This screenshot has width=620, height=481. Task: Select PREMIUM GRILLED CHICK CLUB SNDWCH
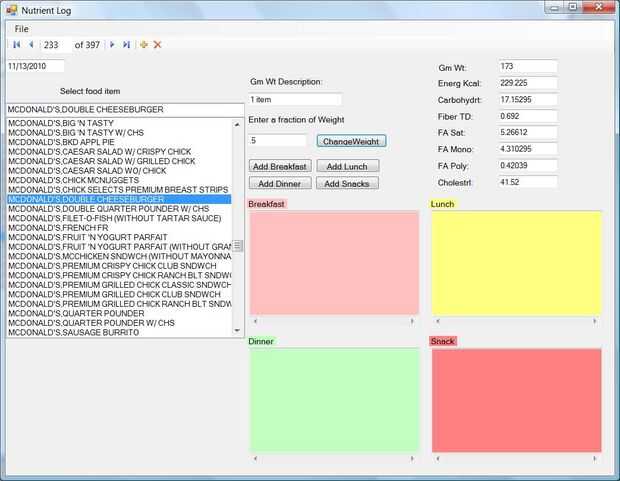click(119, 294)
